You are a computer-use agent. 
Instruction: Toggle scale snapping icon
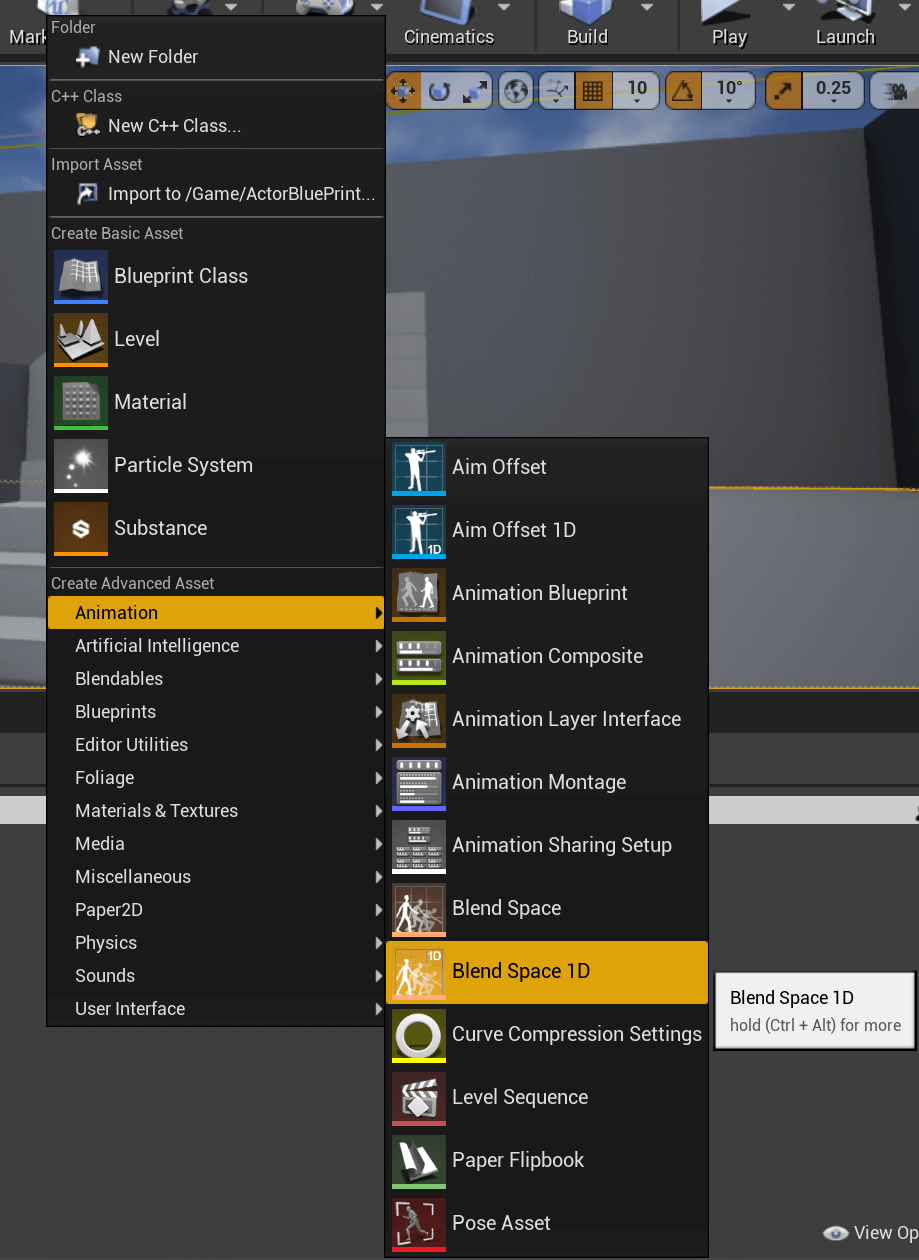783,91
